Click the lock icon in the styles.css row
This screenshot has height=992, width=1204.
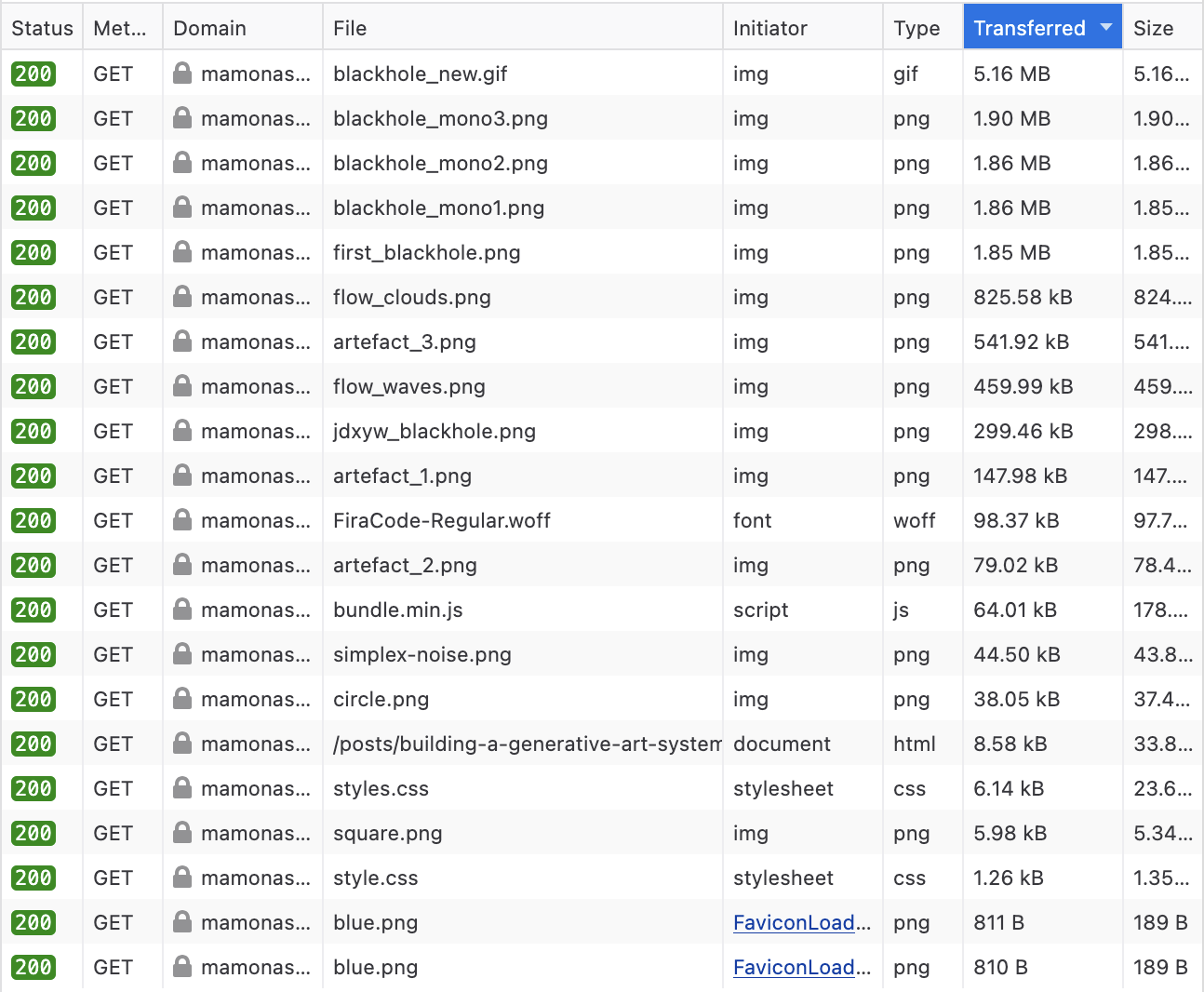tap(182, 788)
